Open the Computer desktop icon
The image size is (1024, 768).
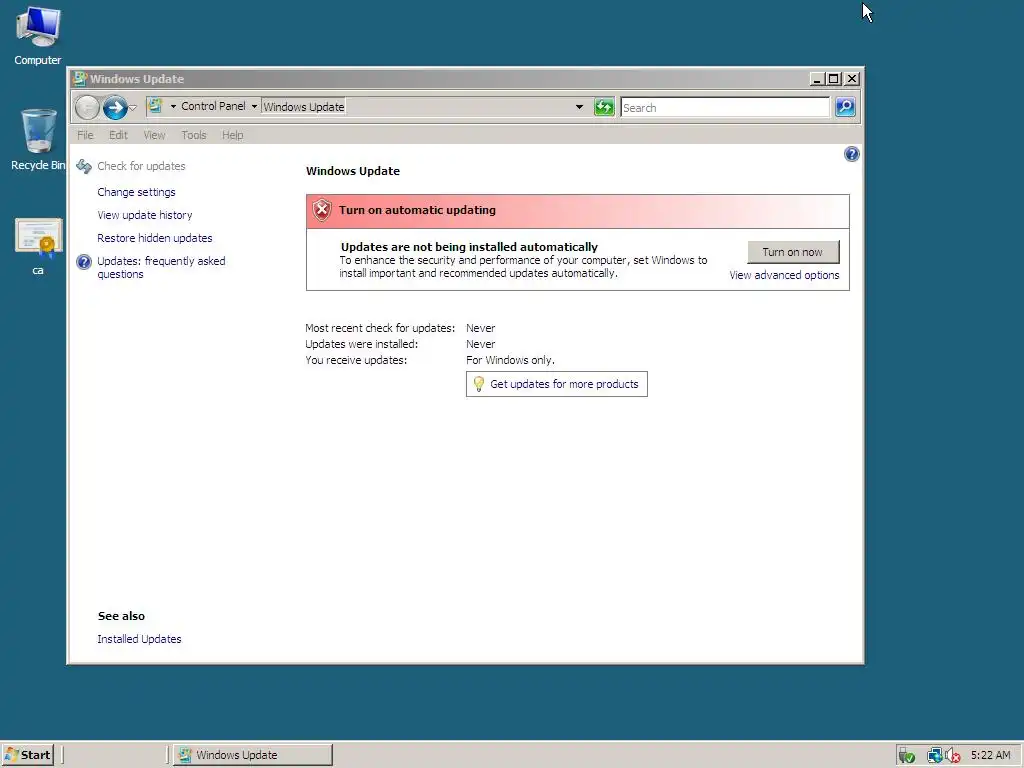pyautogui.click(x=38, y=36)
